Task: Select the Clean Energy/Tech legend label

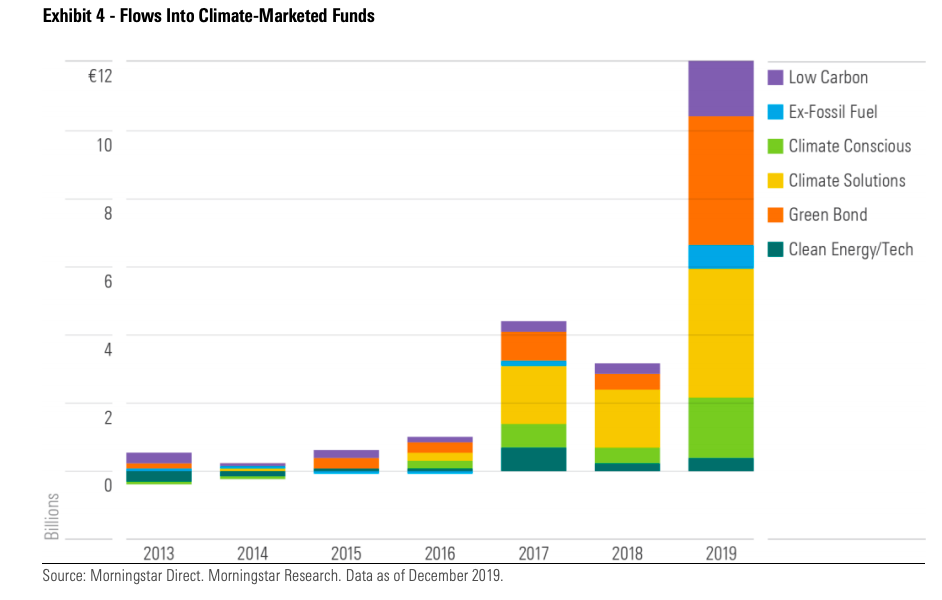Action: click(x=850, y=249)
